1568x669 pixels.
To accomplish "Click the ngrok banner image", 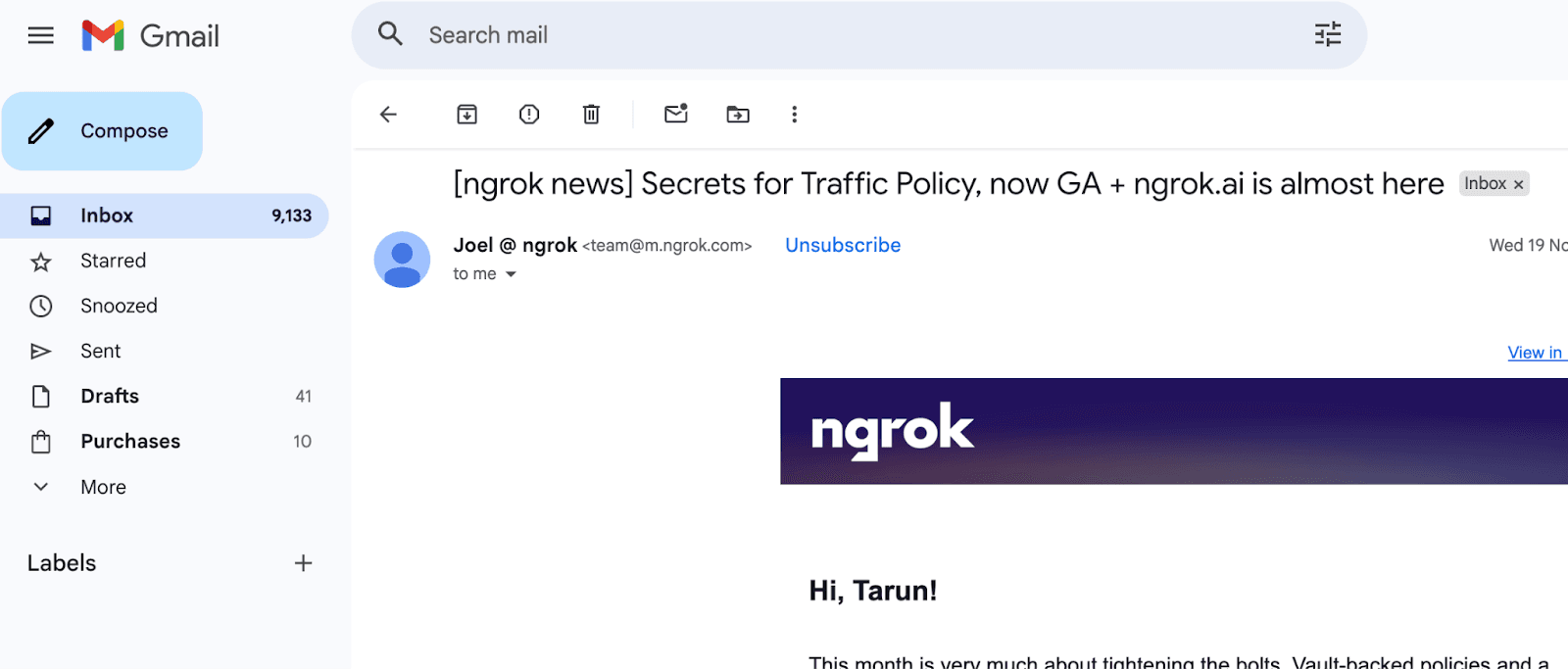I will [1174, 431].
